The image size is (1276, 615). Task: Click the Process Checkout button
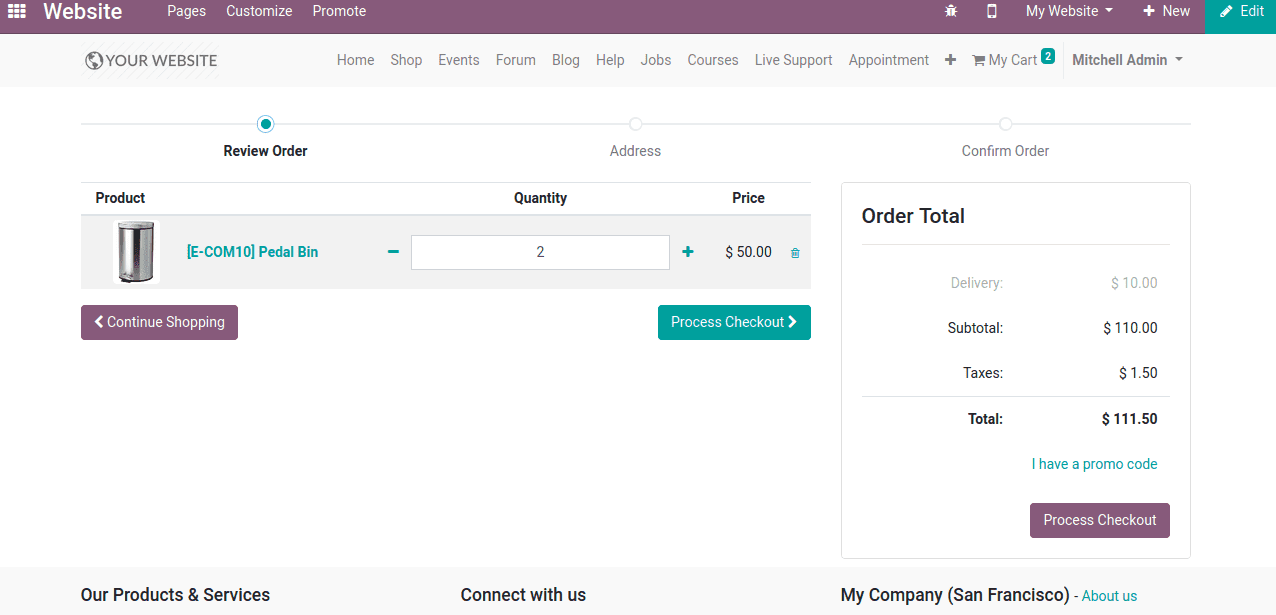click(734, 322)
